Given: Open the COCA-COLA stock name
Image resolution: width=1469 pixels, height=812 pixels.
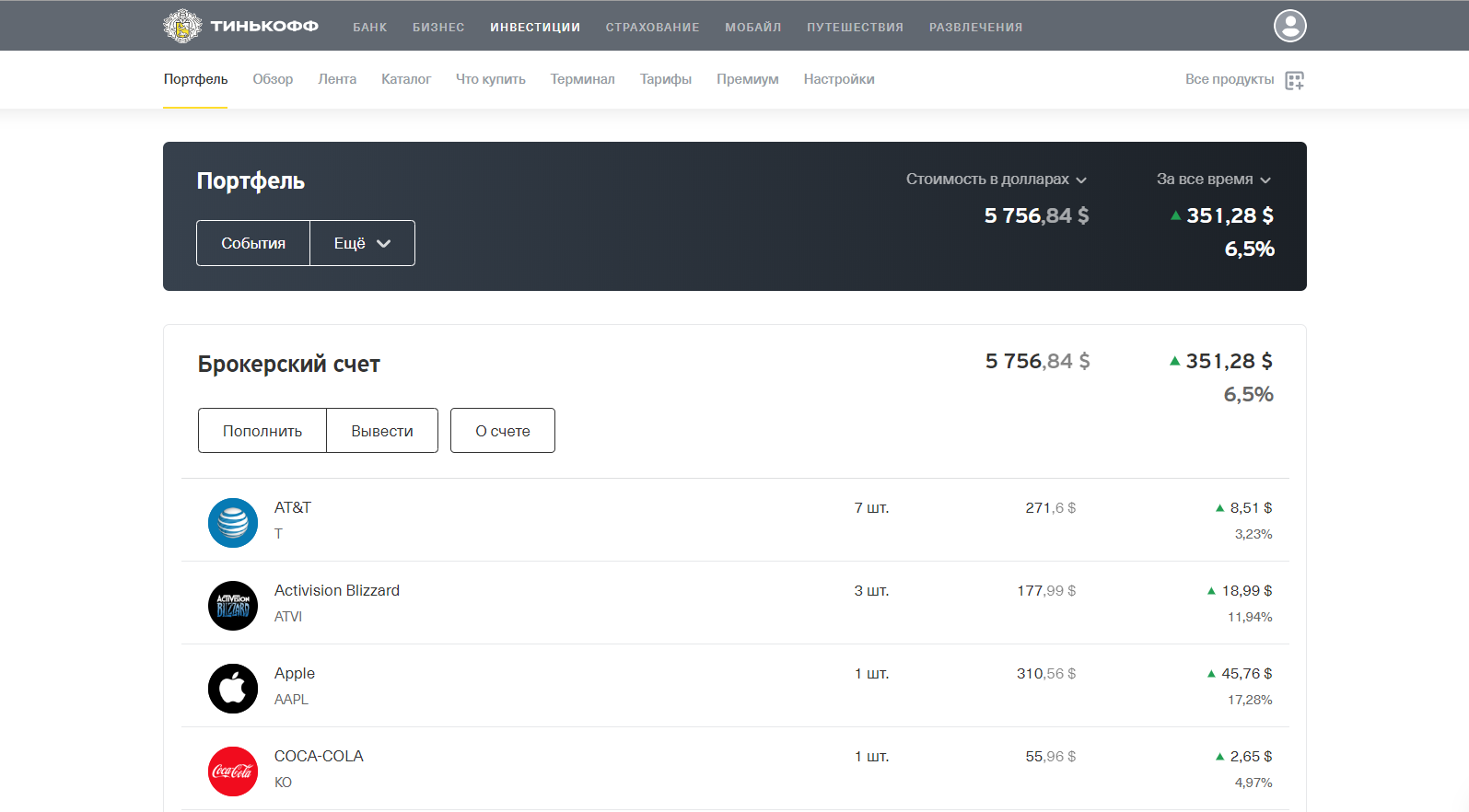Looking at the screenshot, I should [x=319, y=756].
